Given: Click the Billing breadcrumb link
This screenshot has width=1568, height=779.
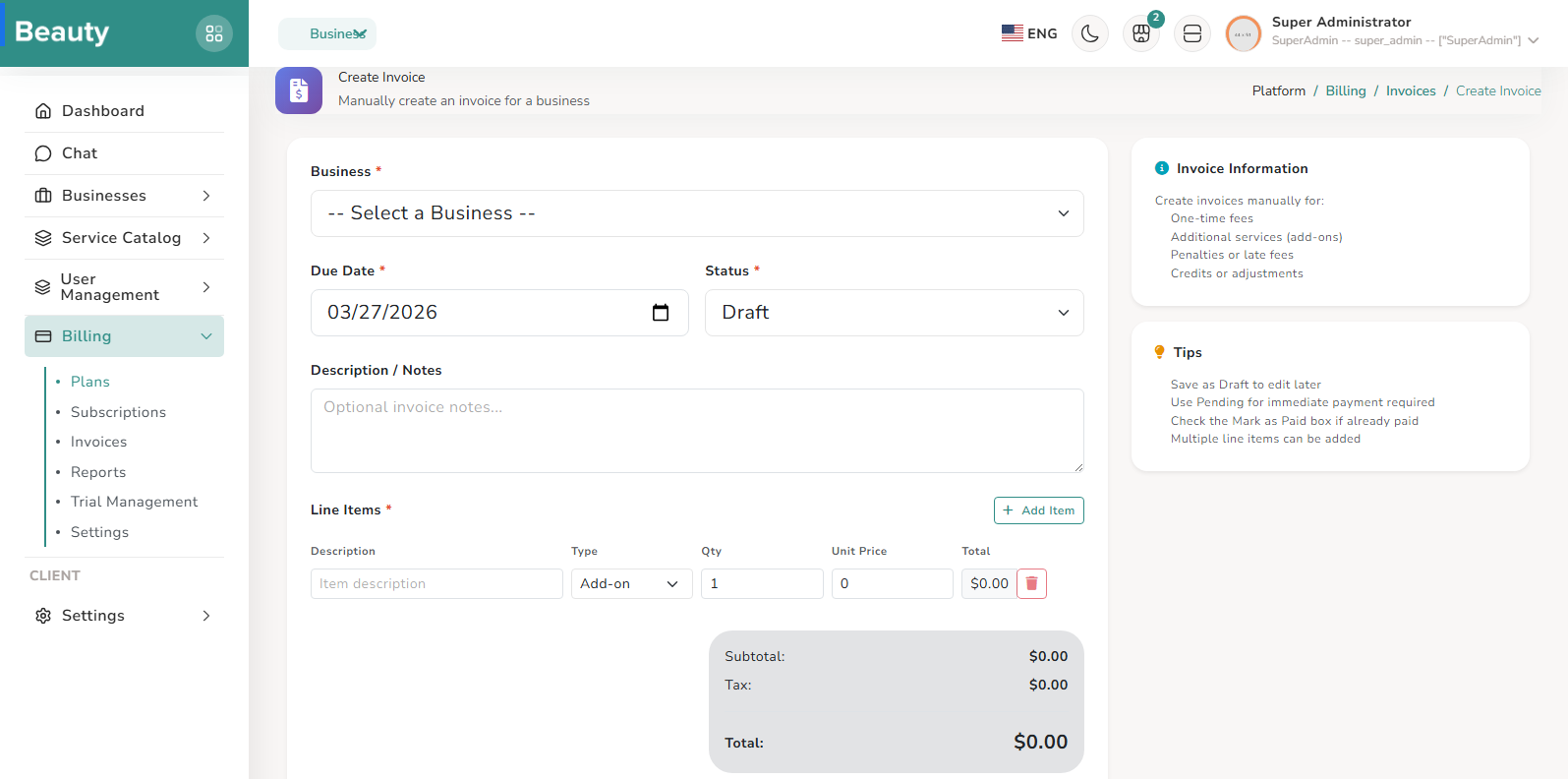Looking at the screenshot, I should click(1346, 90).
